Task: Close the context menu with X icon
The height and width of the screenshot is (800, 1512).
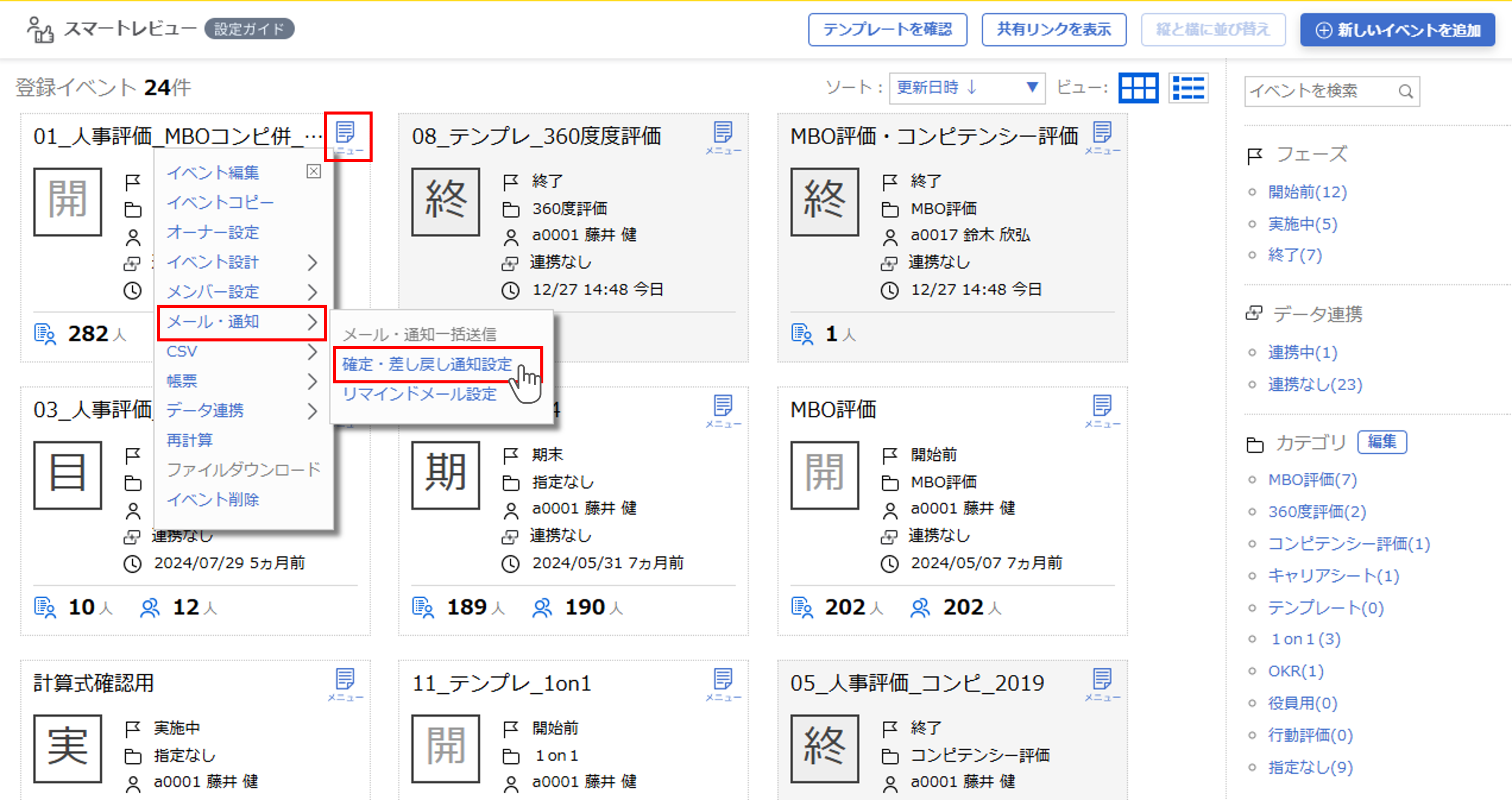Action: click(x=314, y=171)
